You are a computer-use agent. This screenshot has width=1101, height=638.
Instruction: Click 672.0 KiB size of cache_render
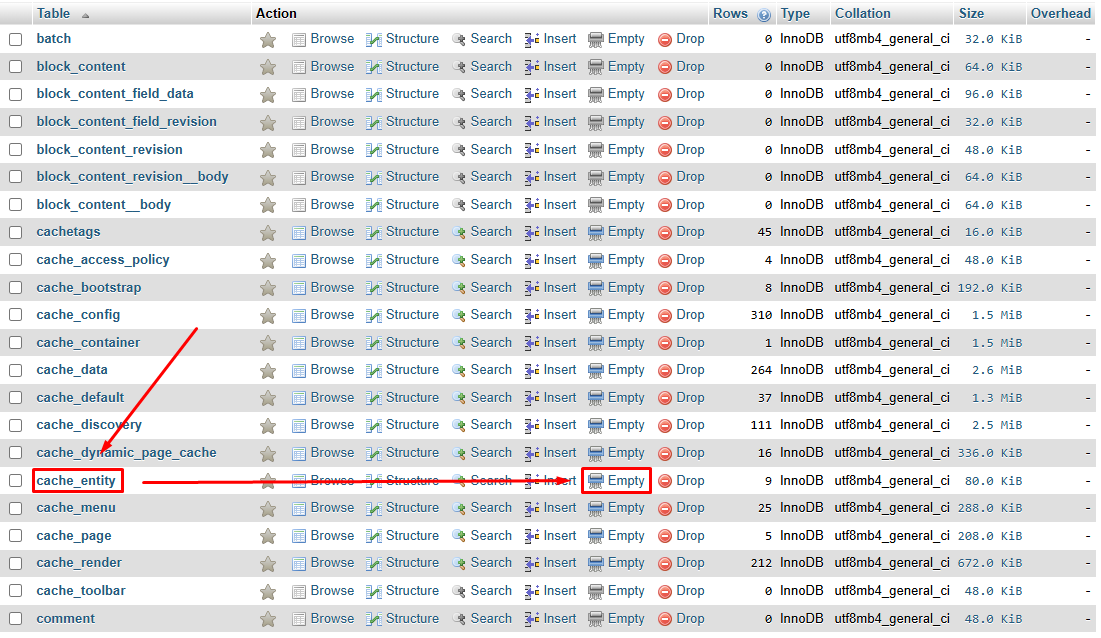click(x=990, y=564)
